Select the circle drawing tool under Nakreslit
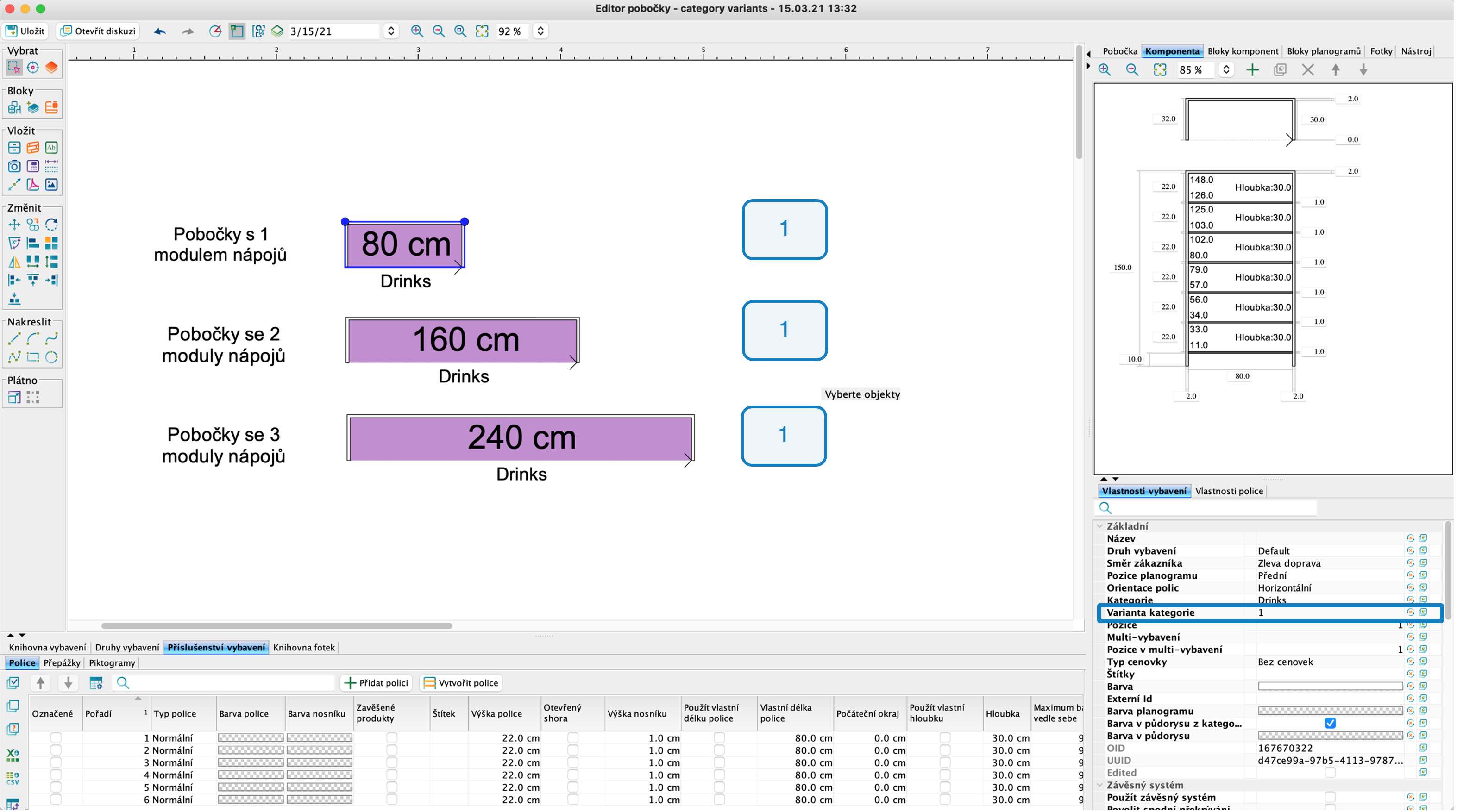 pos(51,357)
